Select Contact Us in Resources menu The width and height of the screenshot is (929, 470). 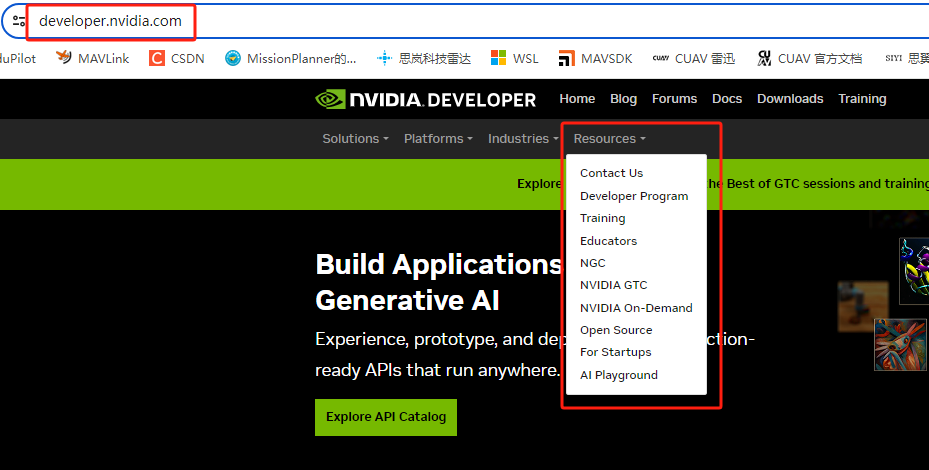(611, 173)
